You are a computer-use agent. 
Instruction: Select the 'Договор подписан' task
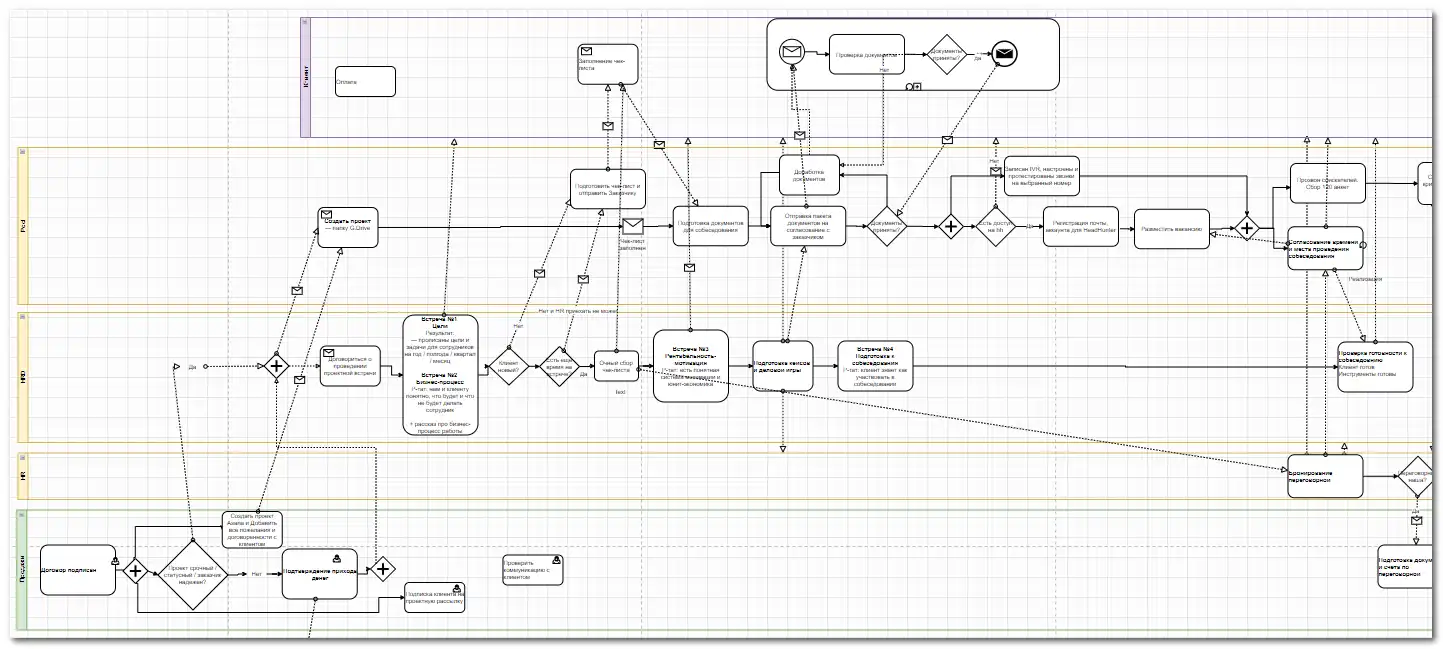(x=78, y=570)
